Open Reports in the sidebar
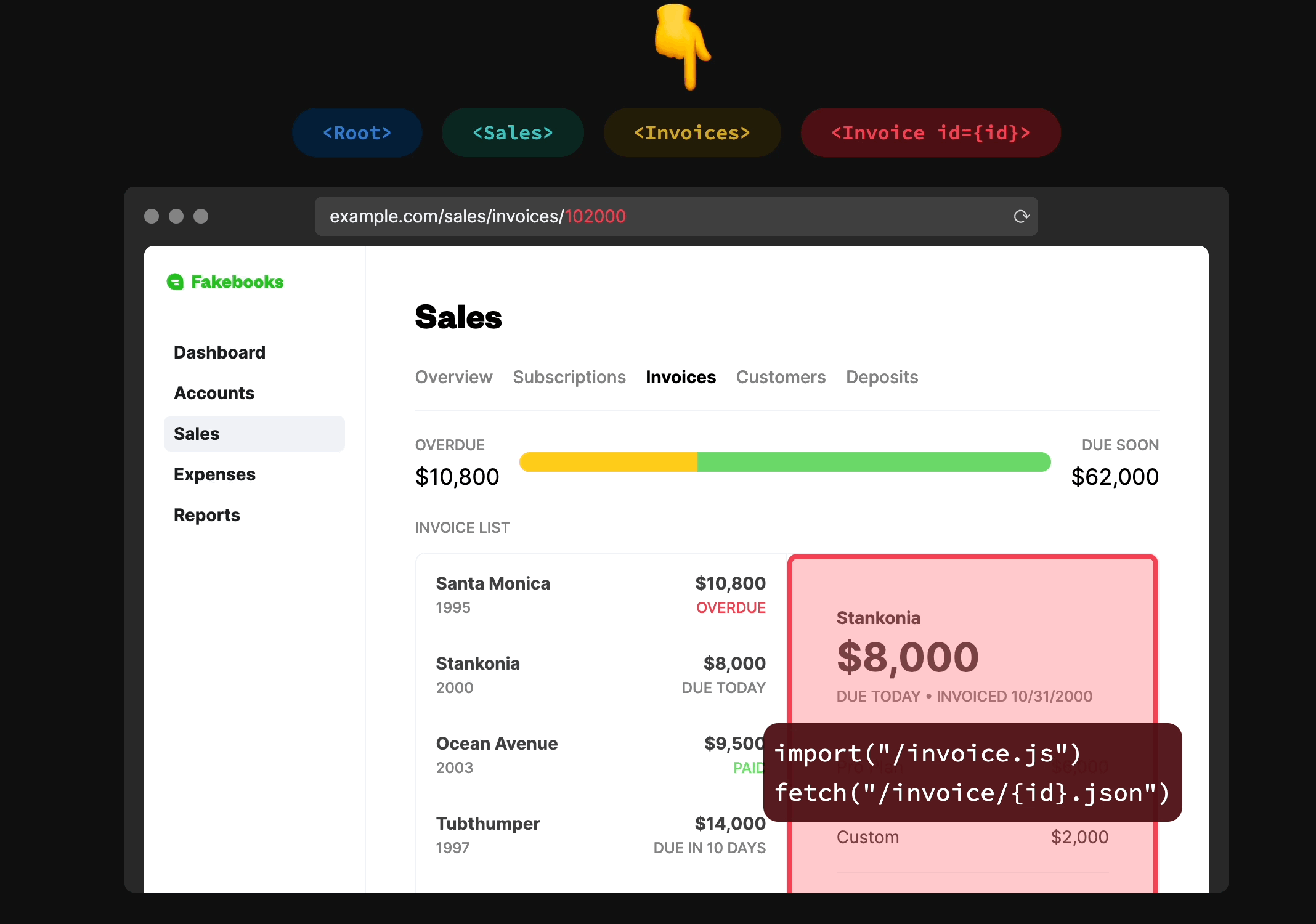The width and height of the screenshot is (1316, 924). click(x=206, y=515)
